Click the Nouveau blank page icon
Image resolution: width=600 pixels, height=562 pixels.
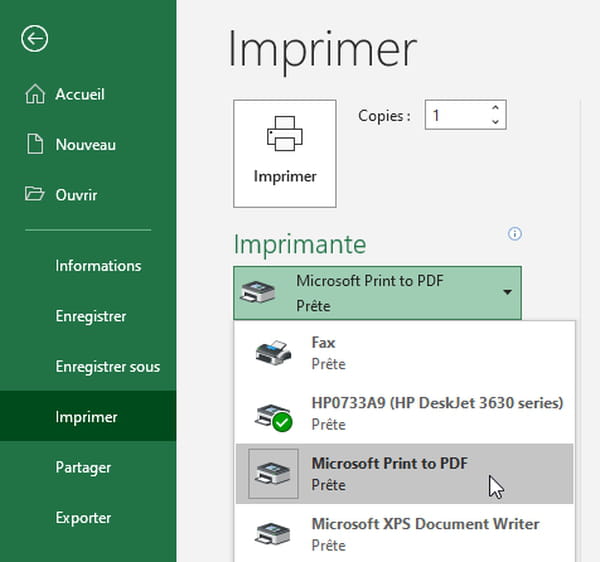point(35,144)
